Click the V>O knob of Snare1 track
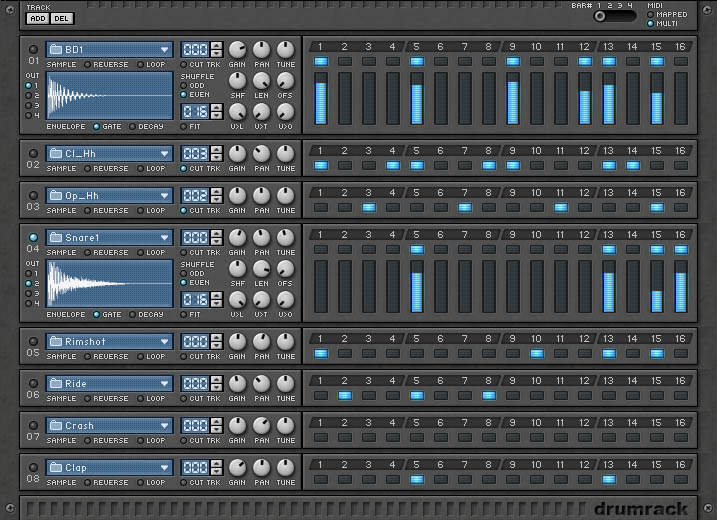 point(285,300)
